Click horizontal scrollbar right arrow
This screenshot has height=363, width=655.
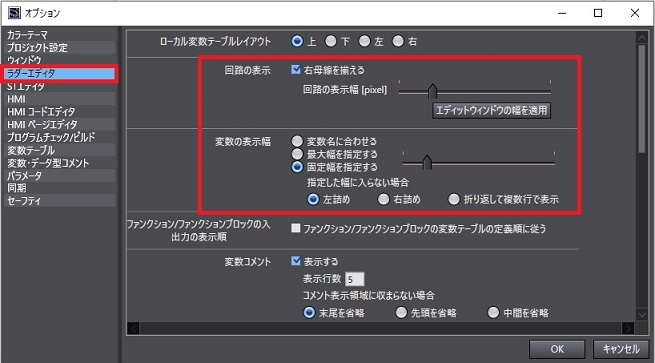click(x=628, y=328)
